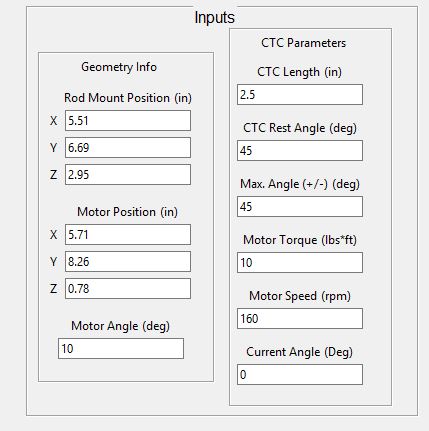Click the Motor Position X input box
429x431 pixels.
click(x=128, y=235)
